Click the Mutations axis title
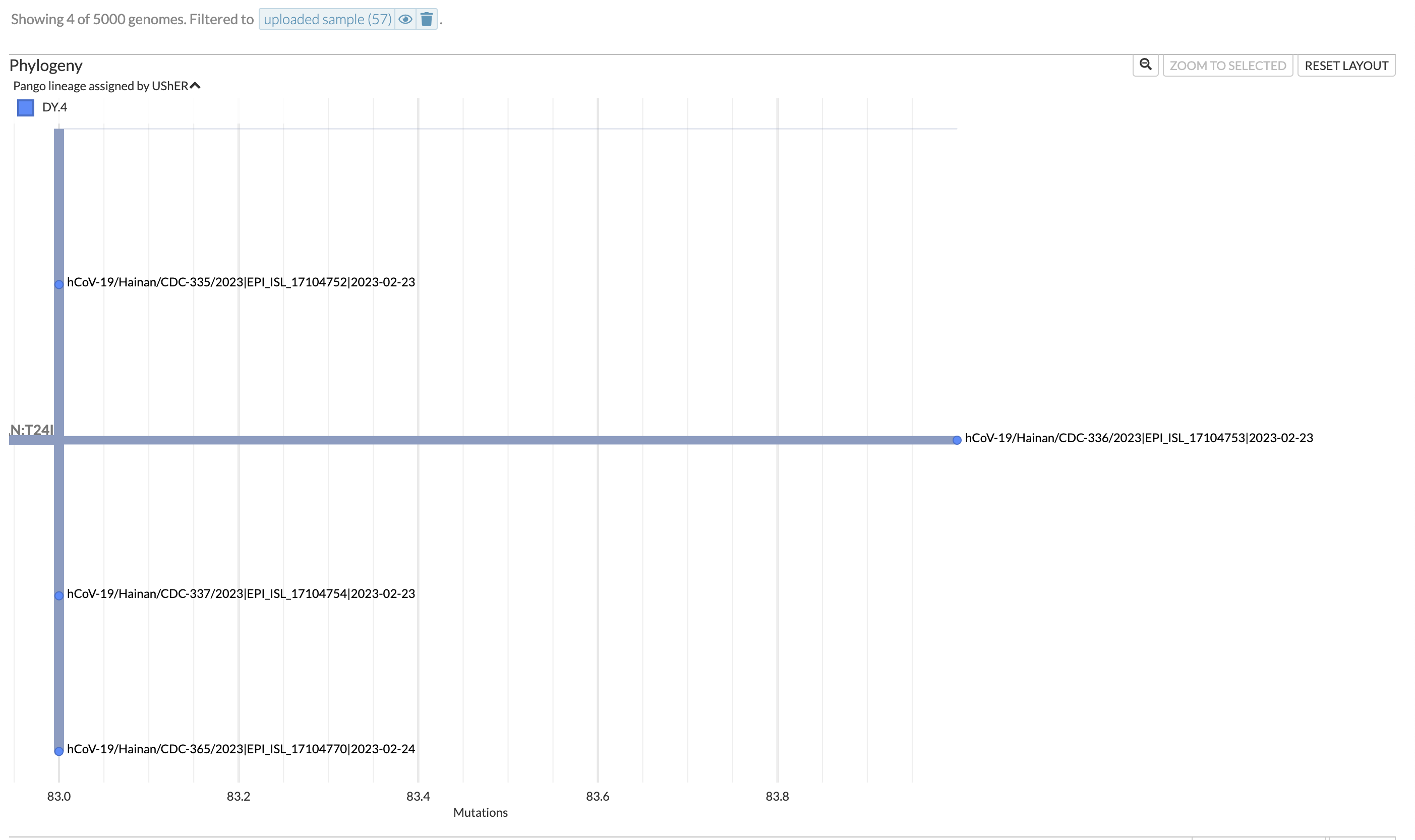Image resolution: width=1415 pixels, height=840 pixels. click(x=480, y=812)
